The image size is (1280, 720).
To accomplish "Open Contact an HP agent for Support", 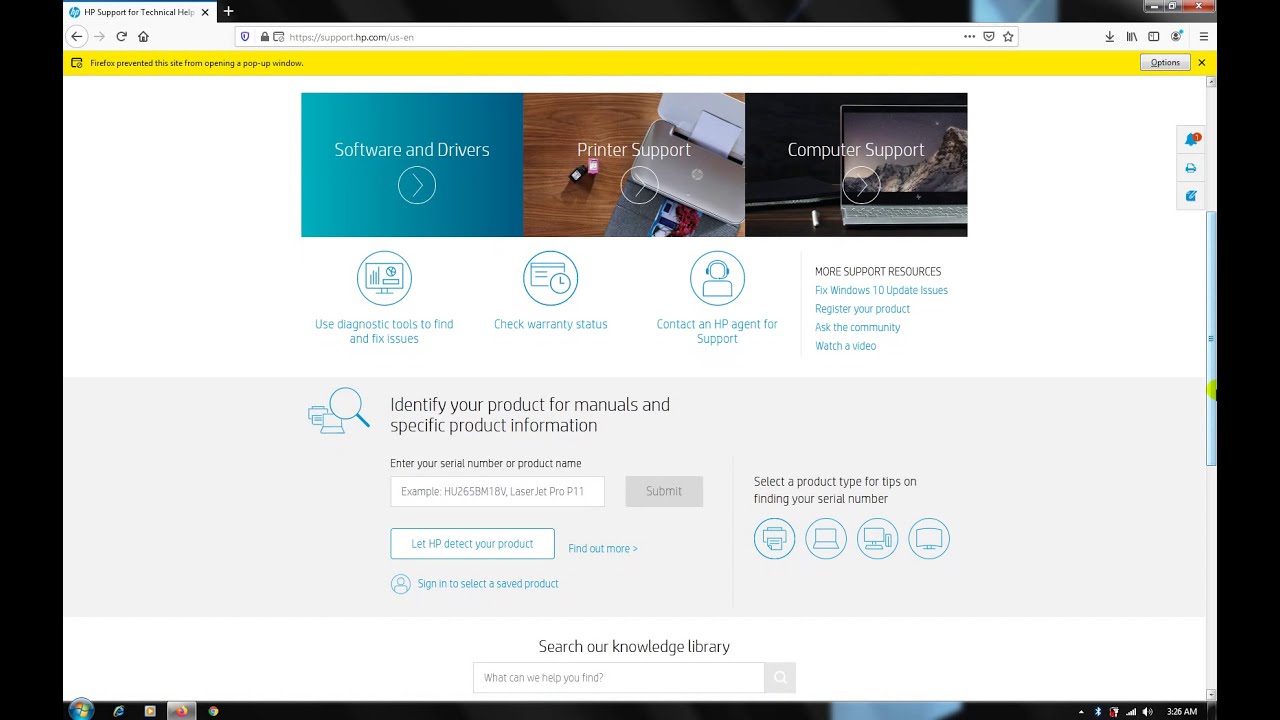I will pyautogui.click(x=717, y=331).
